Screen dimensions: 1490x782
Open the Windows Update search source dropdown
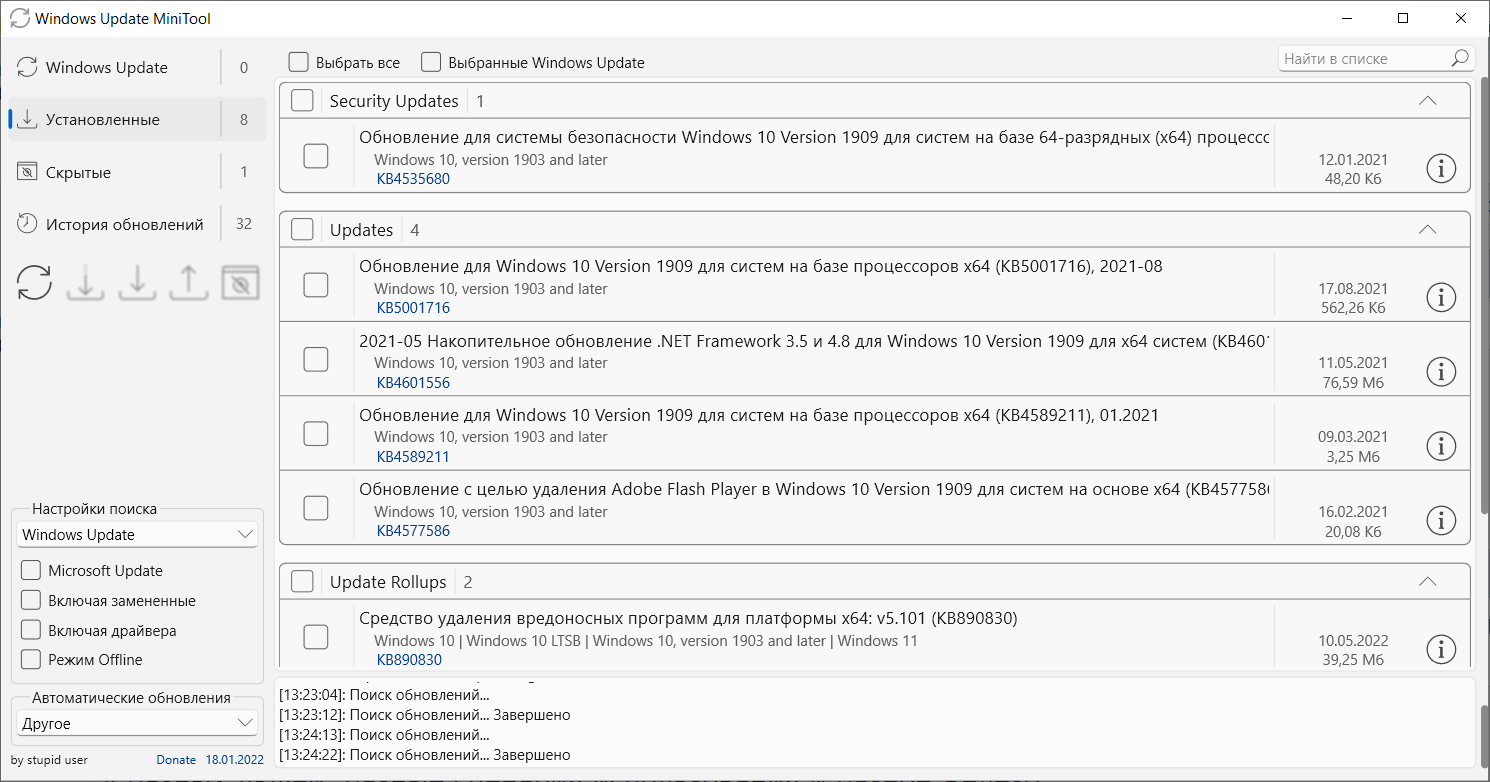click(x=137, y=535)
